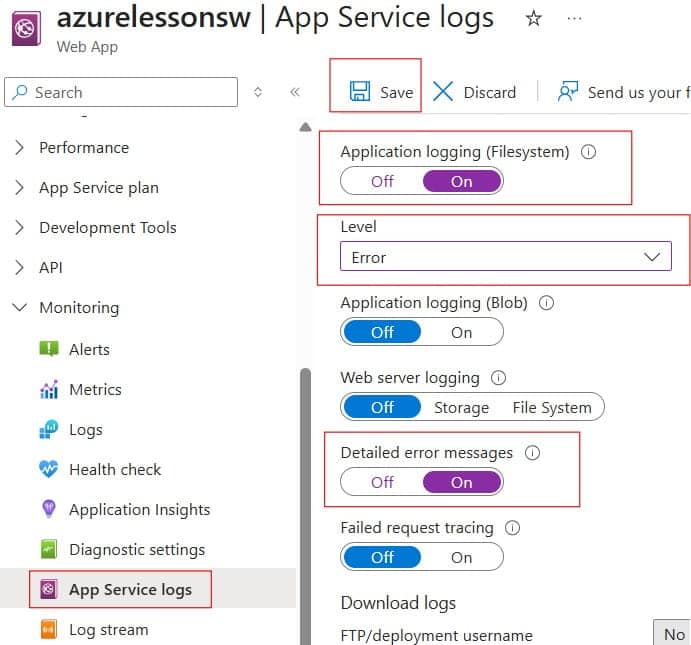The image size is (691, 645).
Task: Show info for Application logging (Blob)
Action: (x=546, y=303)
